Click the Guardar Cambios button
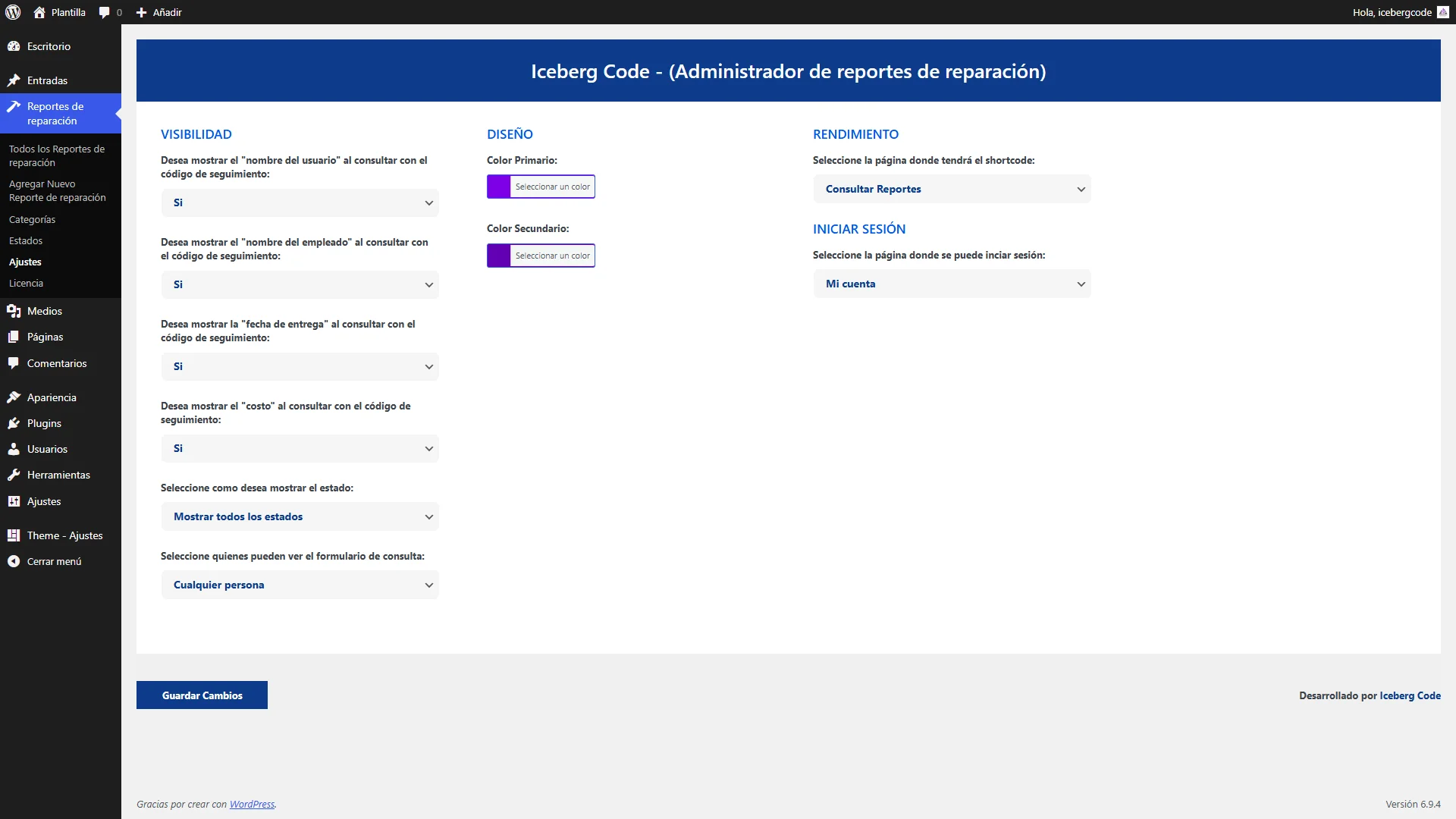Screen dimensions: 1456x819 pyautogui.click(x=202, y=695)
